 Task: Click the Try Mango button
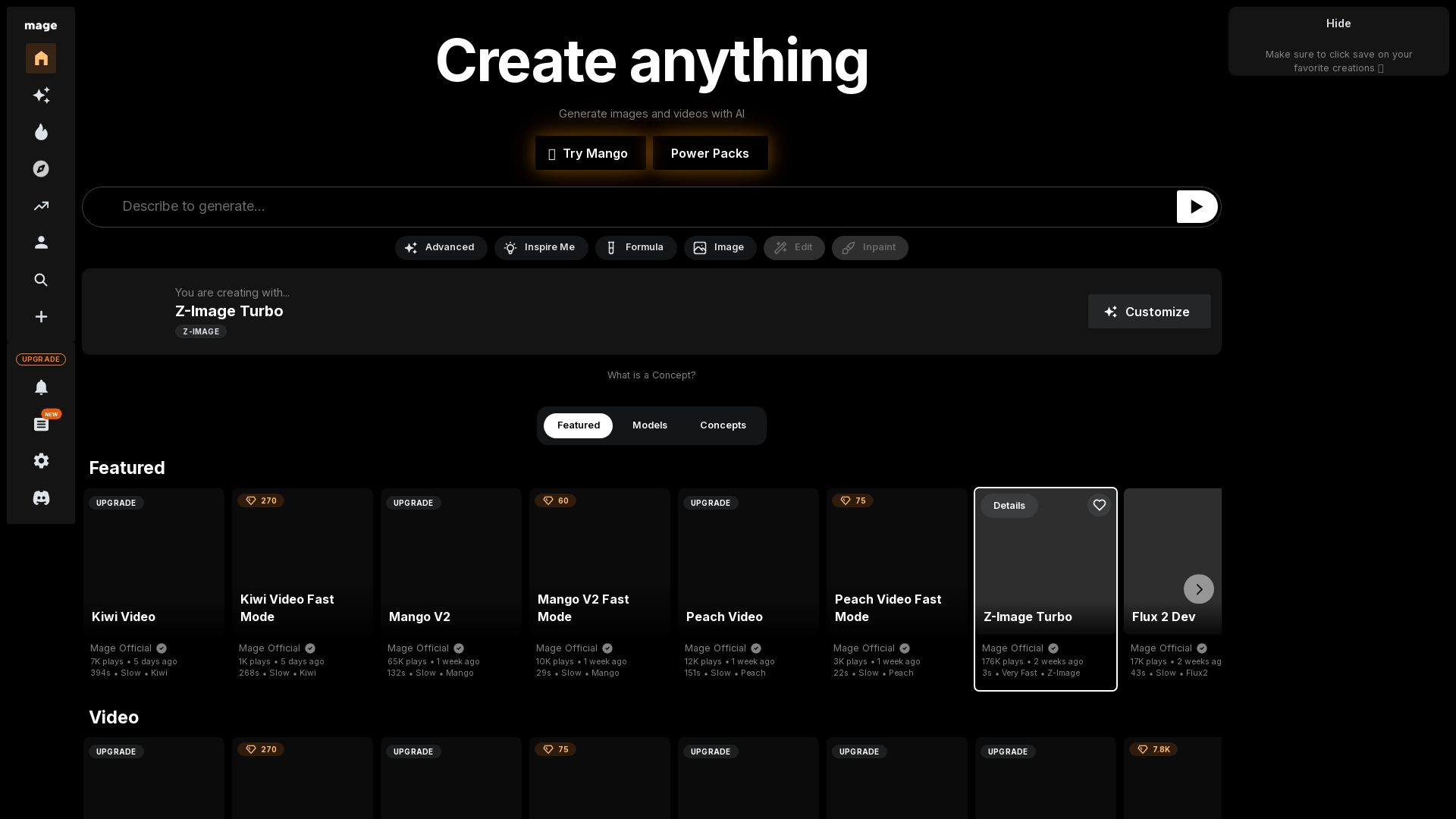coord(590,153)
